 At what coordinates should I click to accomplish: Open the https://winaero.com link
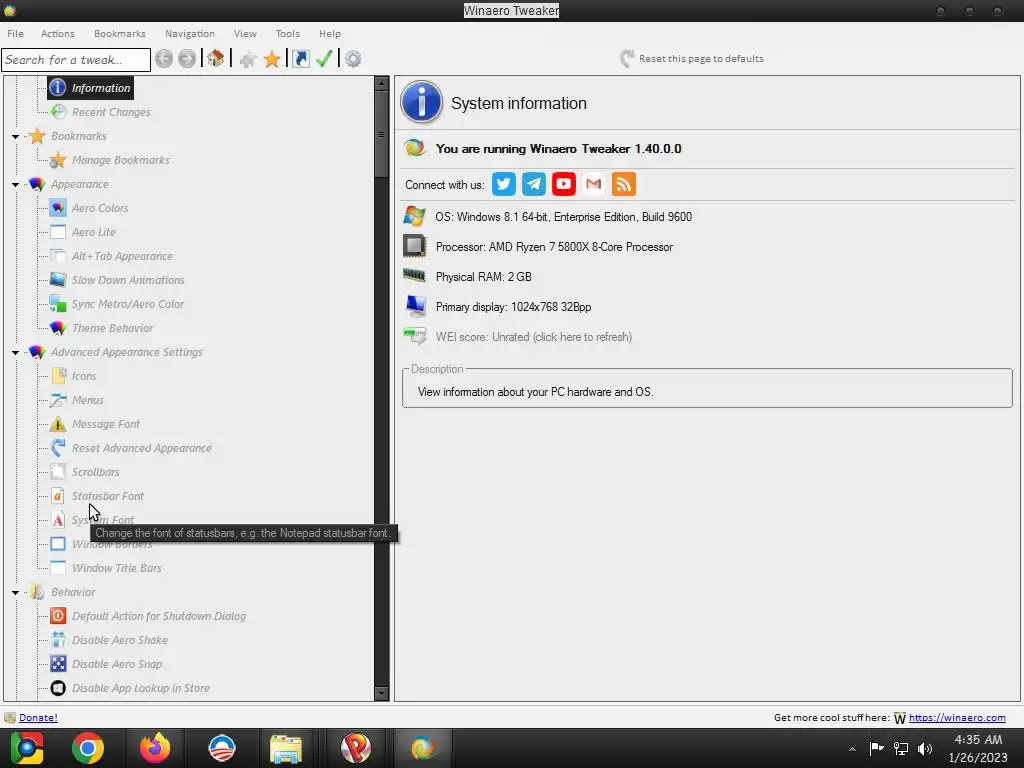click(x=957, y=718)
